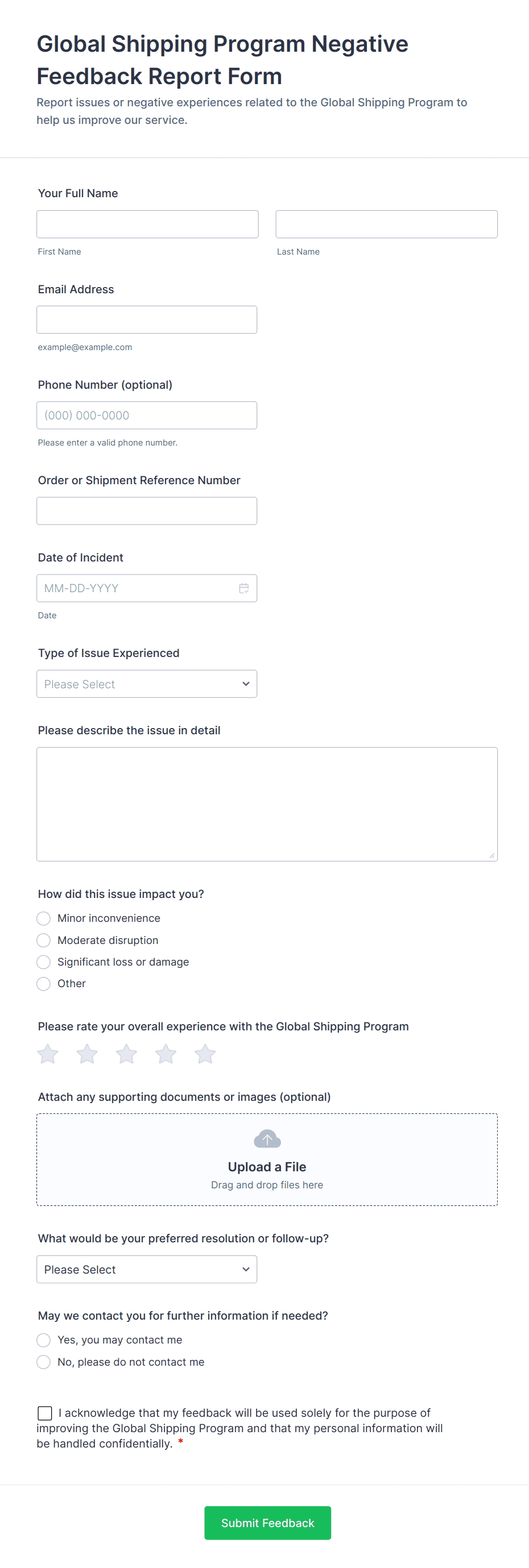Choose the third rating star

[127, 1054]
